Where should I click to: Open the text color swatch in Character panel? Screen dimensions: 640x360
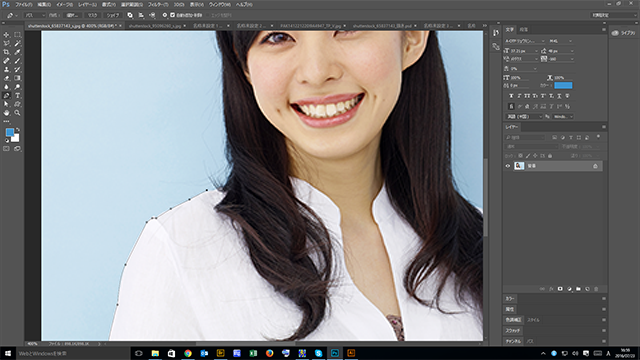point(563,85)
